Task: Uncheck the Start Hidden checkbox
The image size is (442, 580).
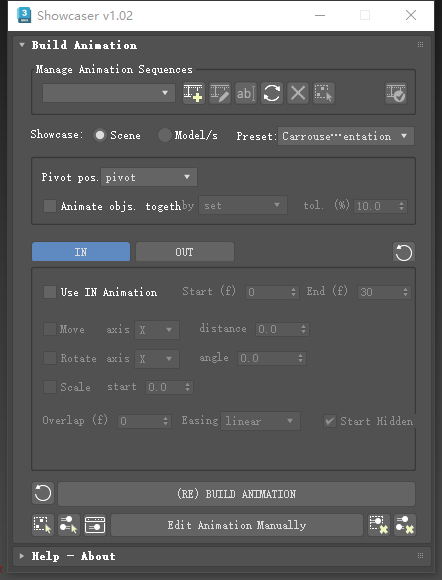Action: [330, 421]
